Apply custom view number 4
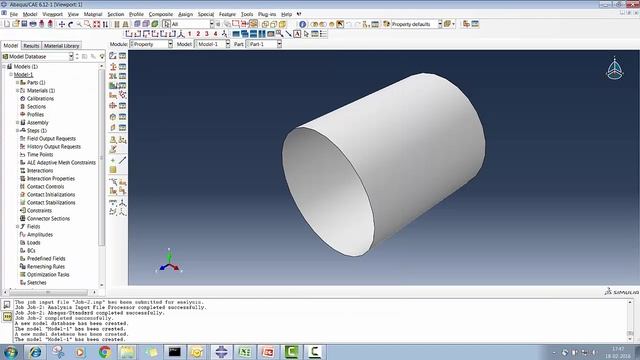Image resolution: width=640 pixels, height=360 pixels. pyautogui.click(x=216, y=34)
